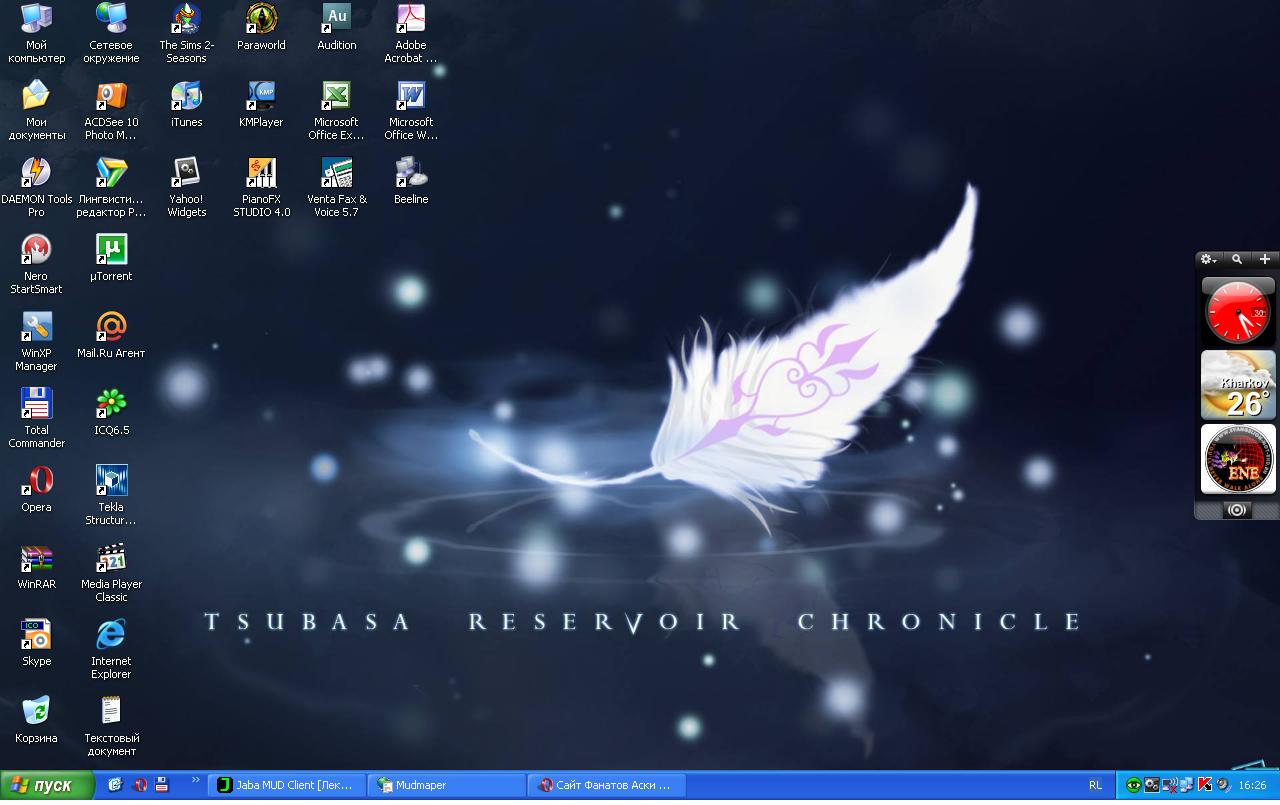The height and width of the screenshot is (805, 1280).
Task: Click the RL language indicator
Action: (x=1095, y=785)
